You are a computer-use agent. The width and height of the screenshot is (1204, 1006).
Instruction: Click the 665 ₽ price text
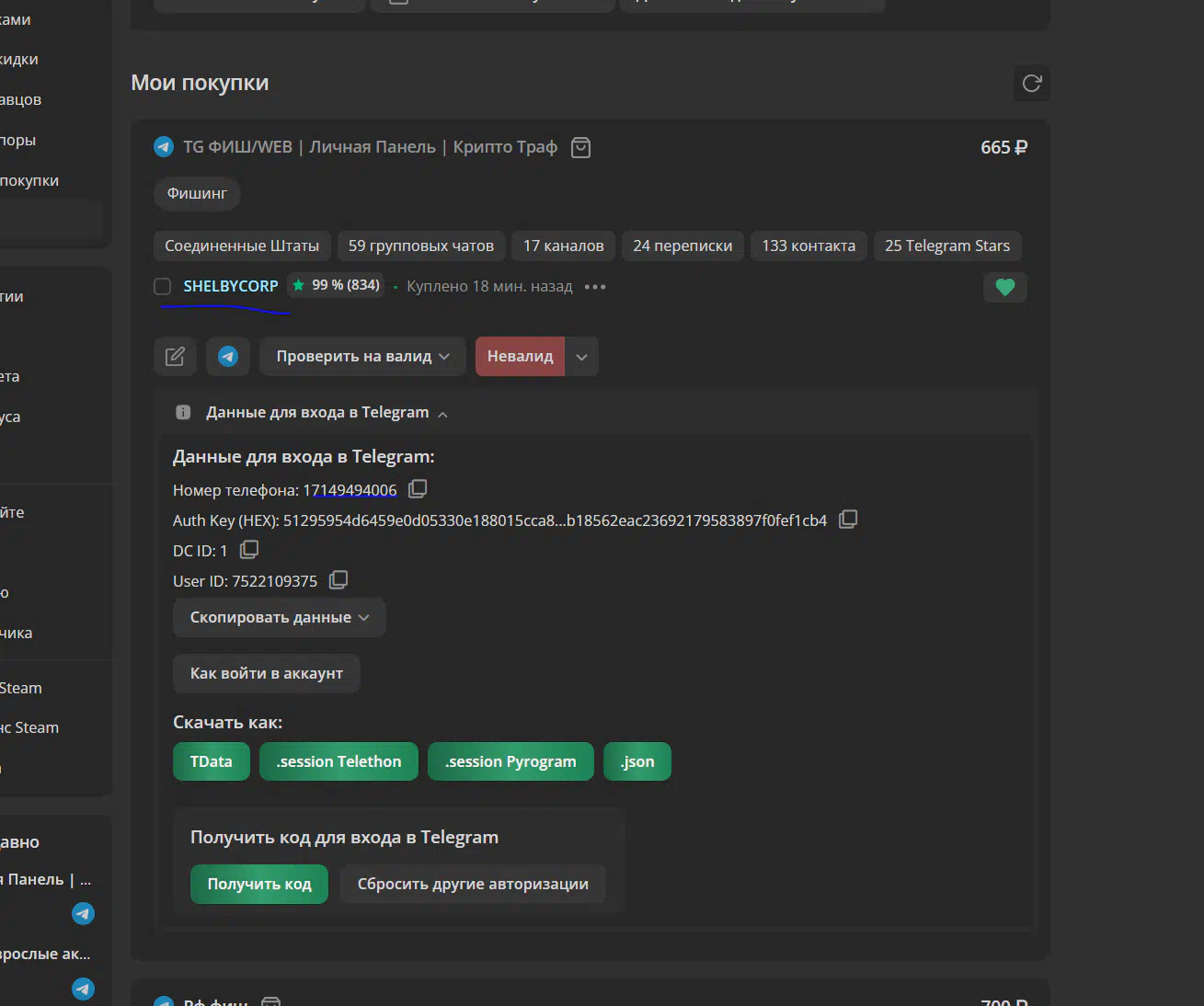tap(1003, 147)
